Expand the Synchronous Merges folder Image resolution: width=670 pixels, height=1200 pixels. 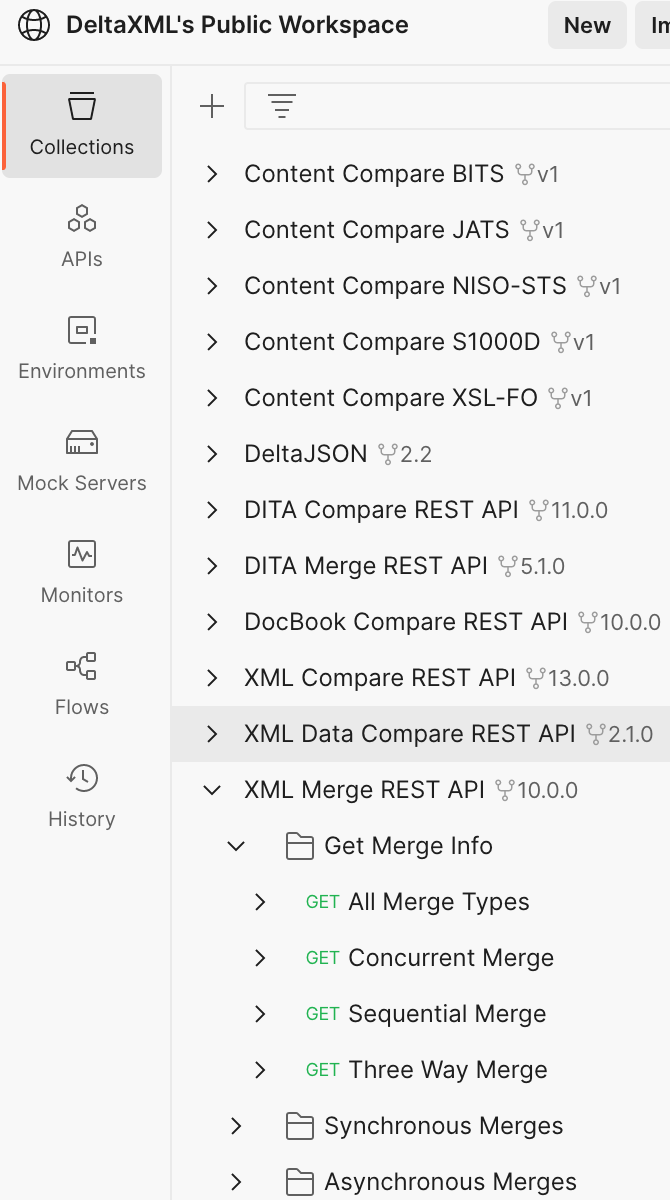pyautogui.click(x=236, y=1126)
